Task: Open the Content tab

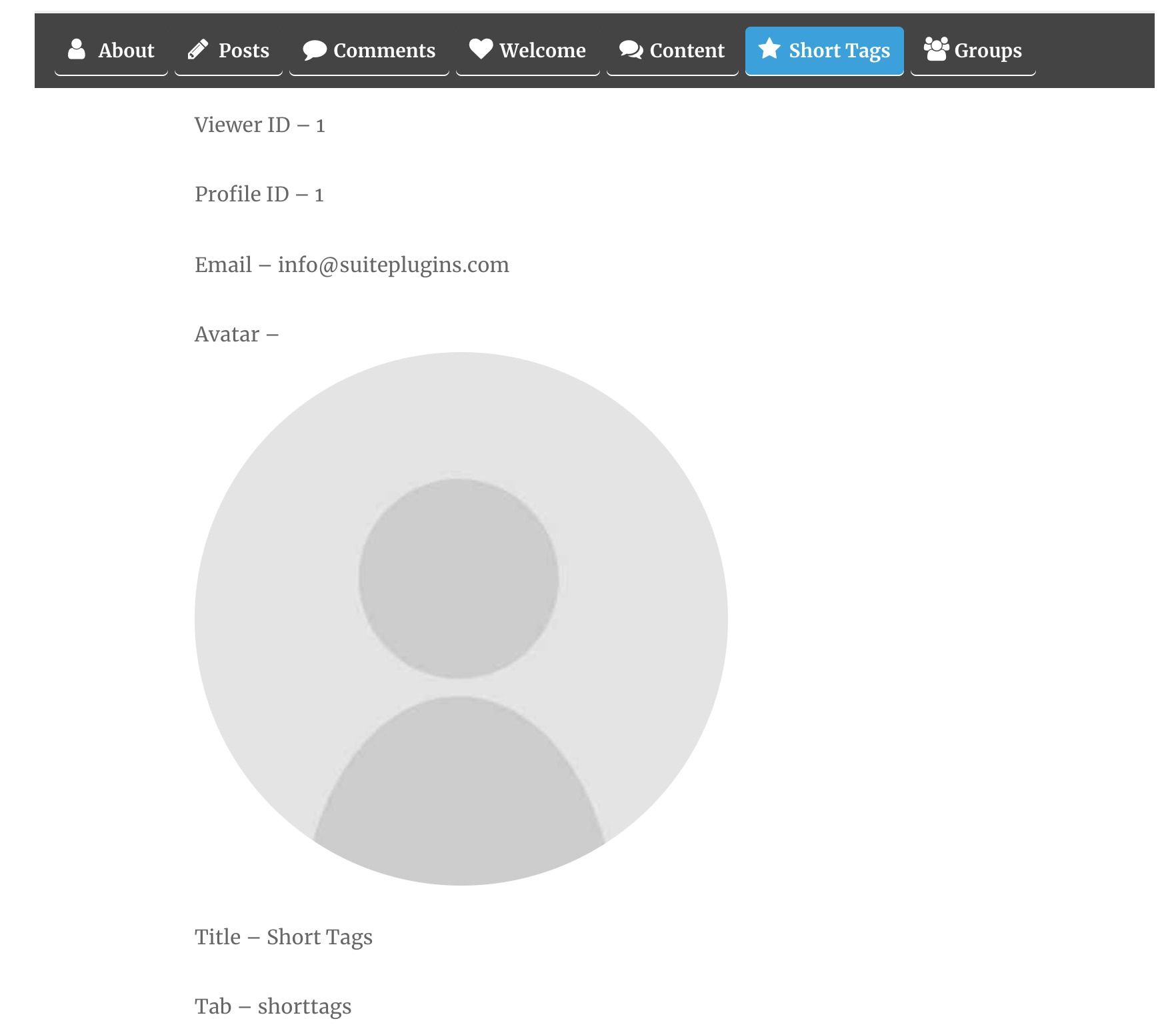Action: click(673, 51)
